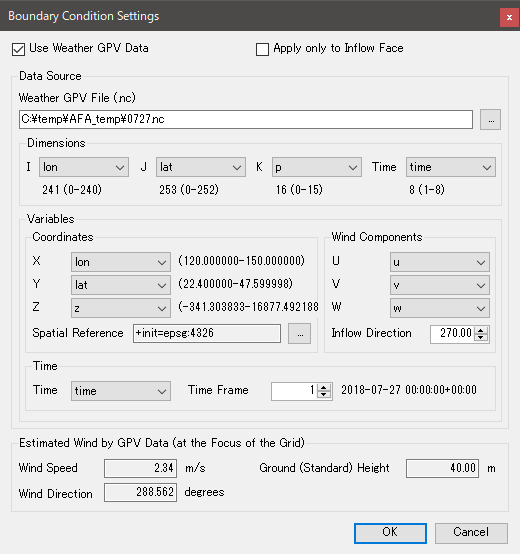The image size is (520, 554).
Task: Toggle Use Weather GPV Data checkbox
Action: [18, 49]
